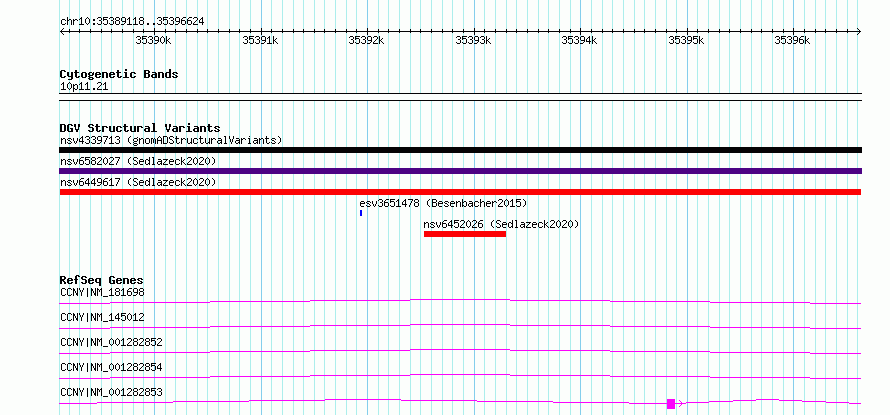Click the 35396k ruler tick label
Viewport: 890px width, 415px height.
(x=792, y=40)
